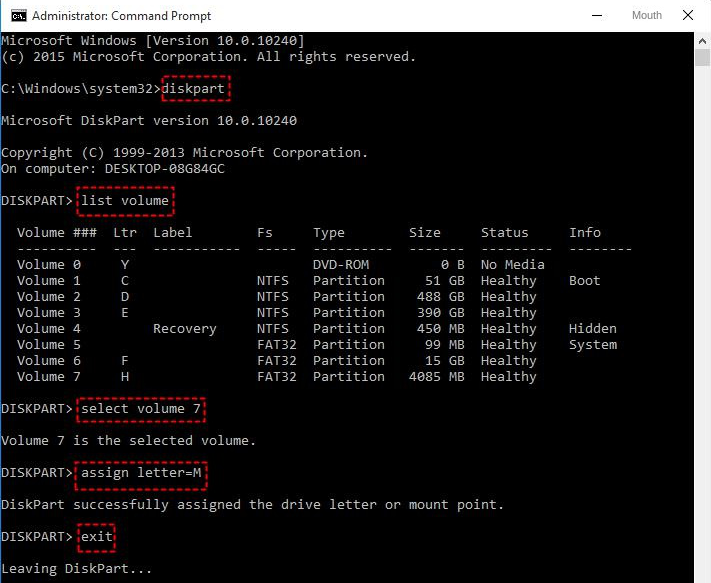Click the Leaving DiskPart message line
Image resolution: width=711 pixels, height=583 pixels.
tap(77, 569)
